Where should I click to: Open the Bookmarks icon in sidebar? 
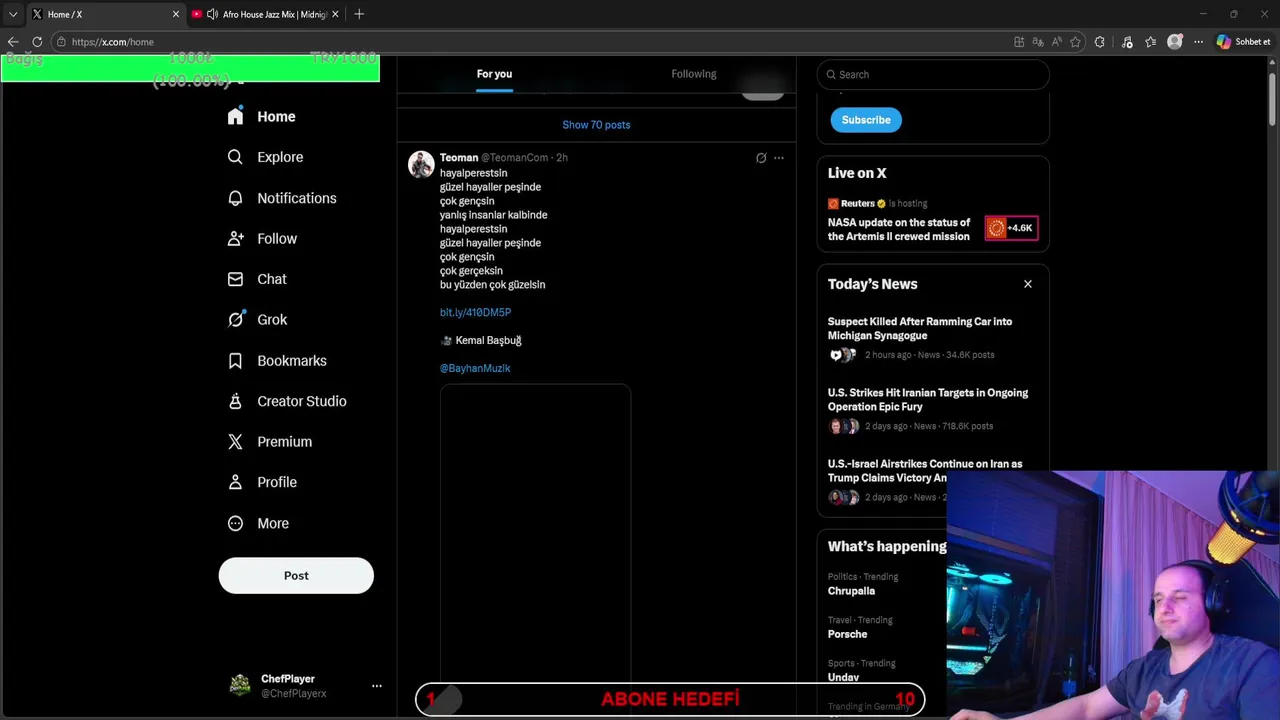click(x=235, y=361)
